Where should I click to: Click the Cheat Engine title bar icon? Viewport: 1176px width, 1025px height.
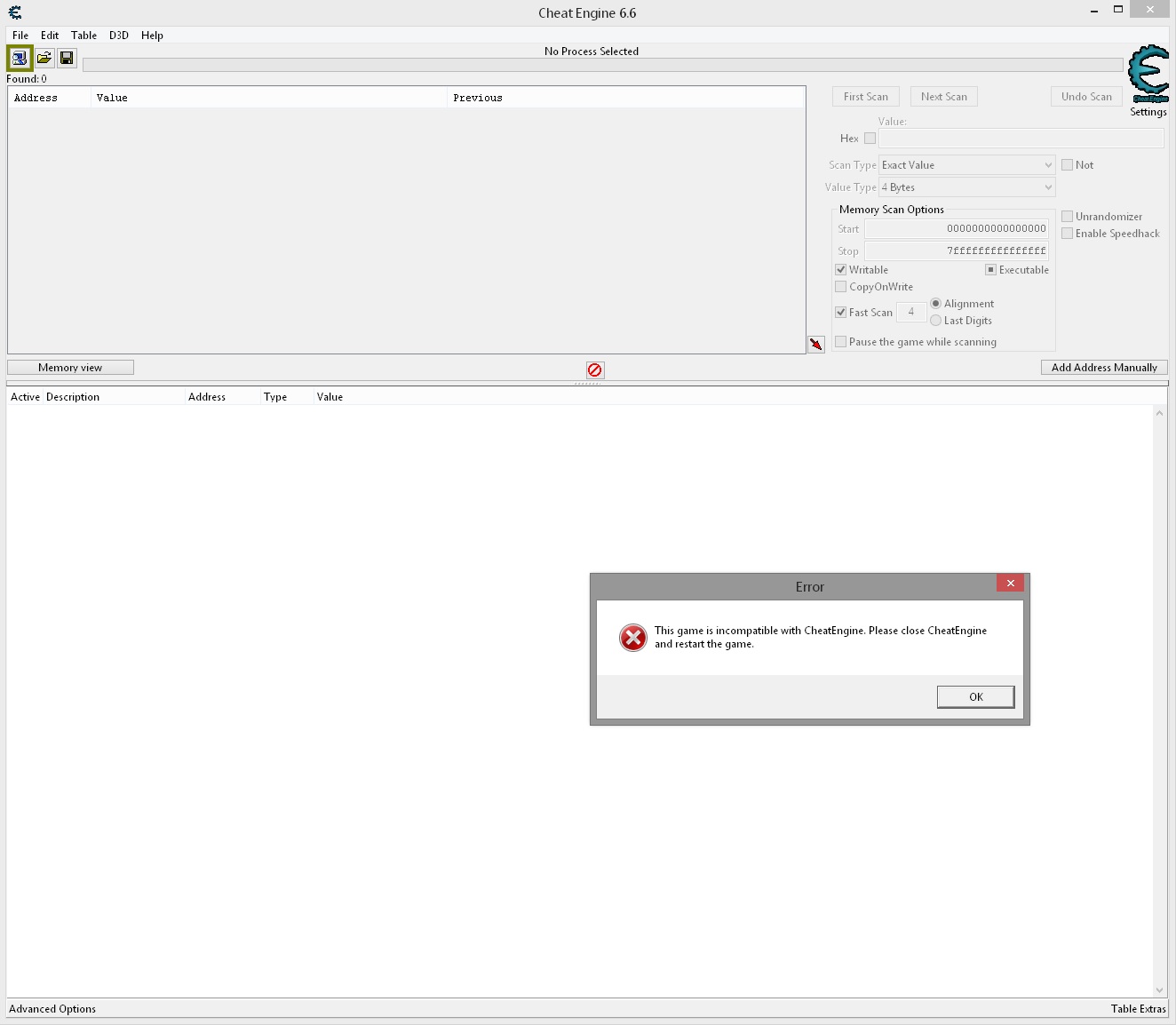(x=15, y=12)
